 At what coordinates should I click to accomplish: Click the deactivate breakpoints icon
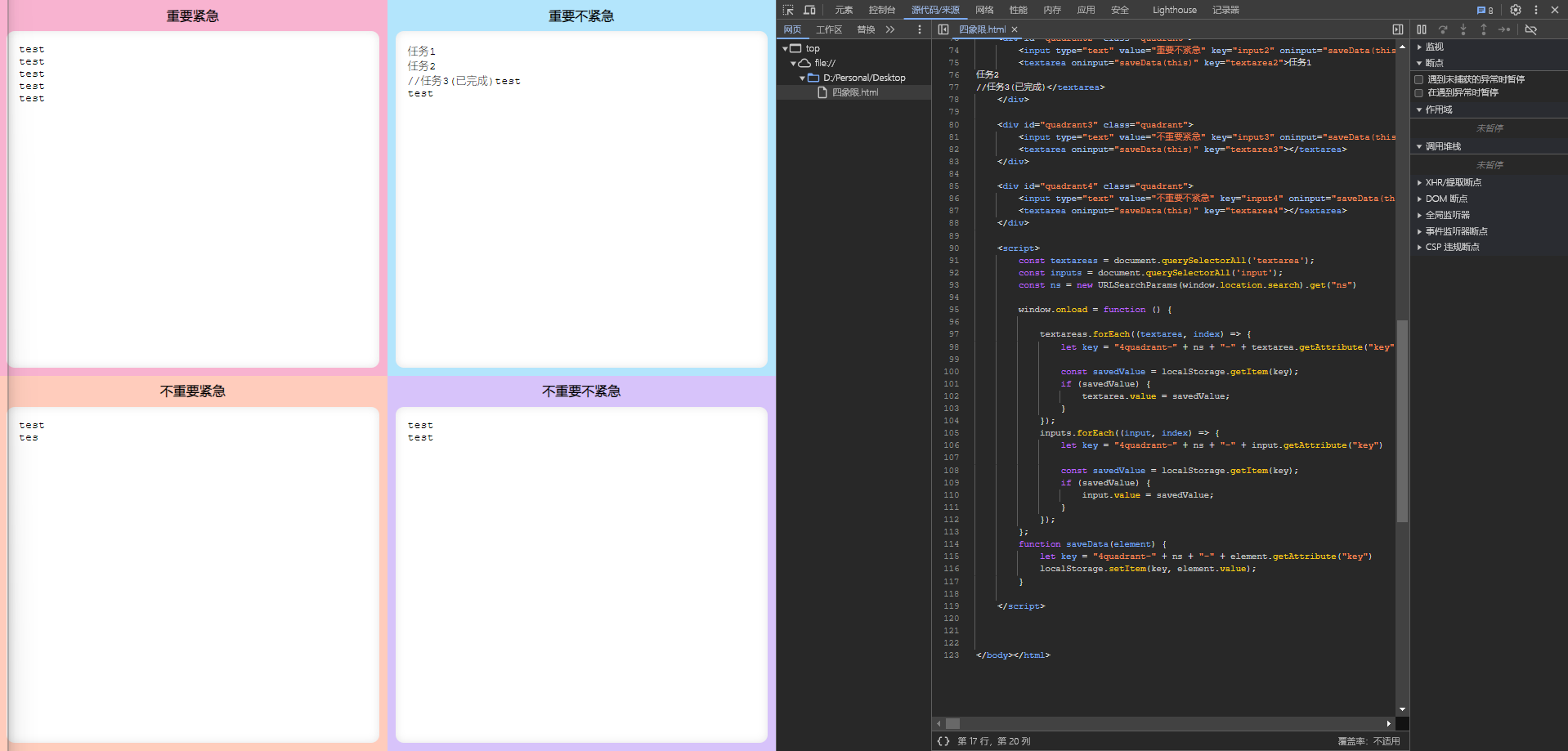click(1531, 29)
